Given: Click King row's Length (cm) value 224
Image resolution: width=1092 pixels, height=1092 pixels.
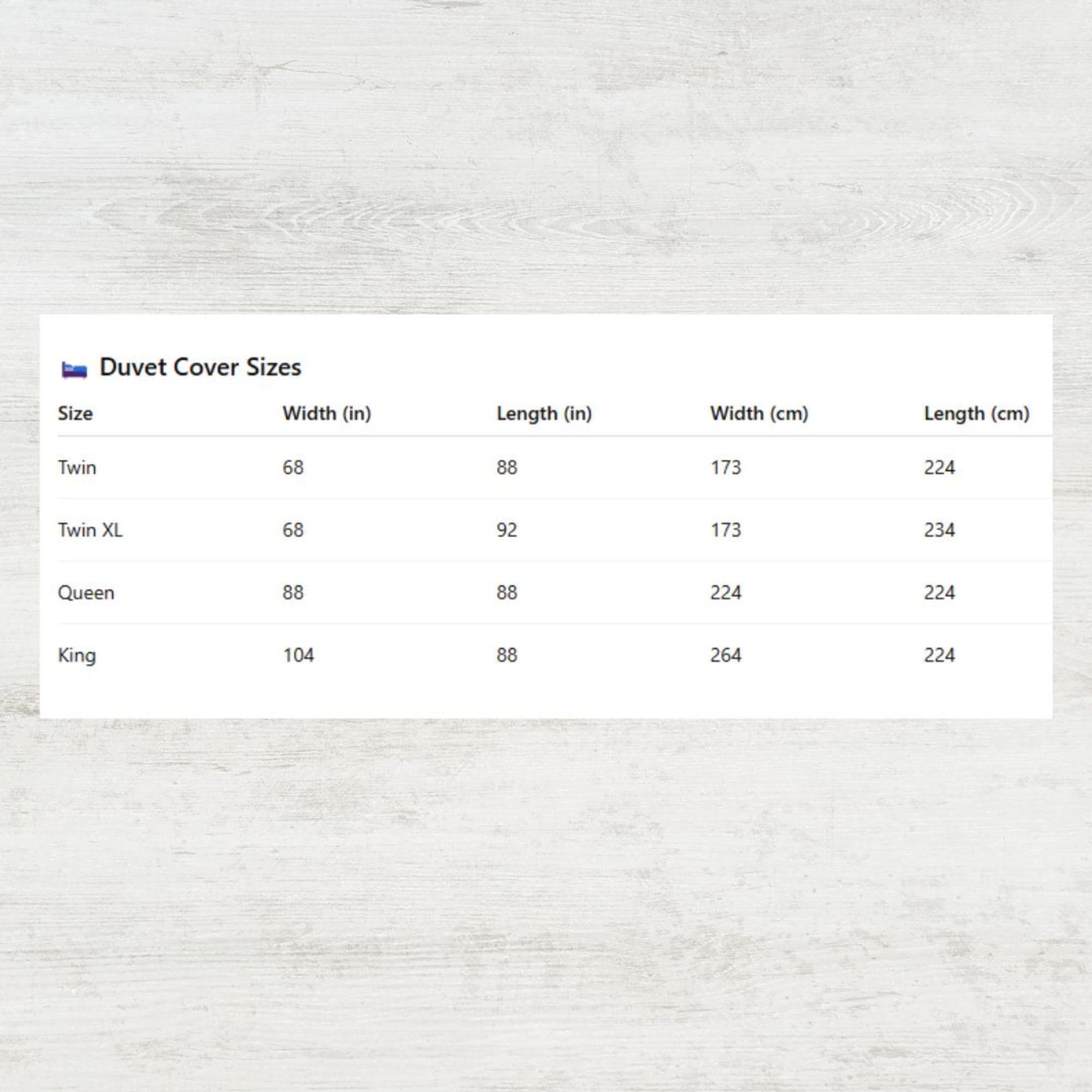Looking at the screenshot, I should coord(939,655).
